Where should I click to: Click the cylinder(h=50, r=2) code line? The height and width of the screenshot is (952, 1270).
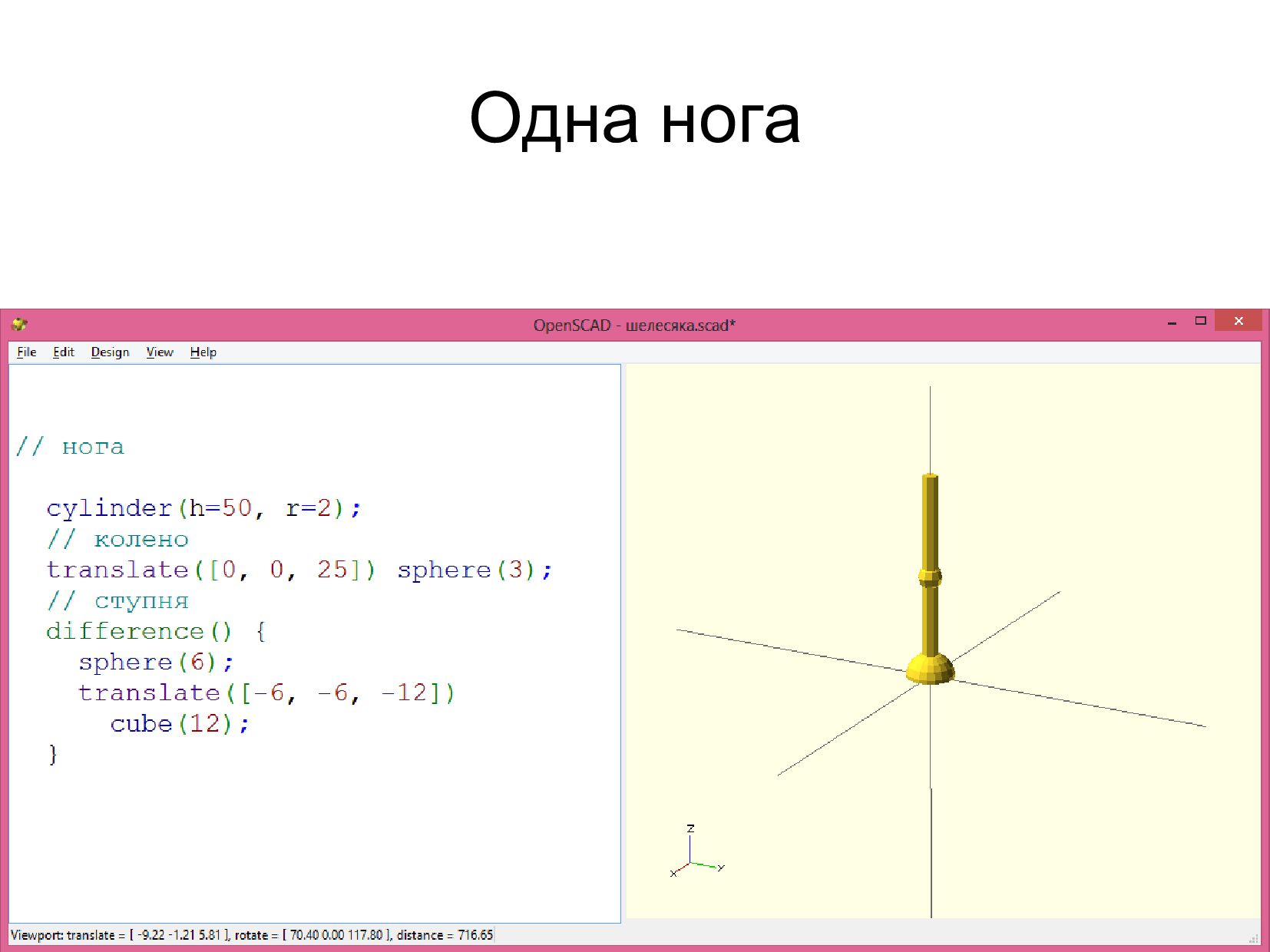click(x=203, y=508)
